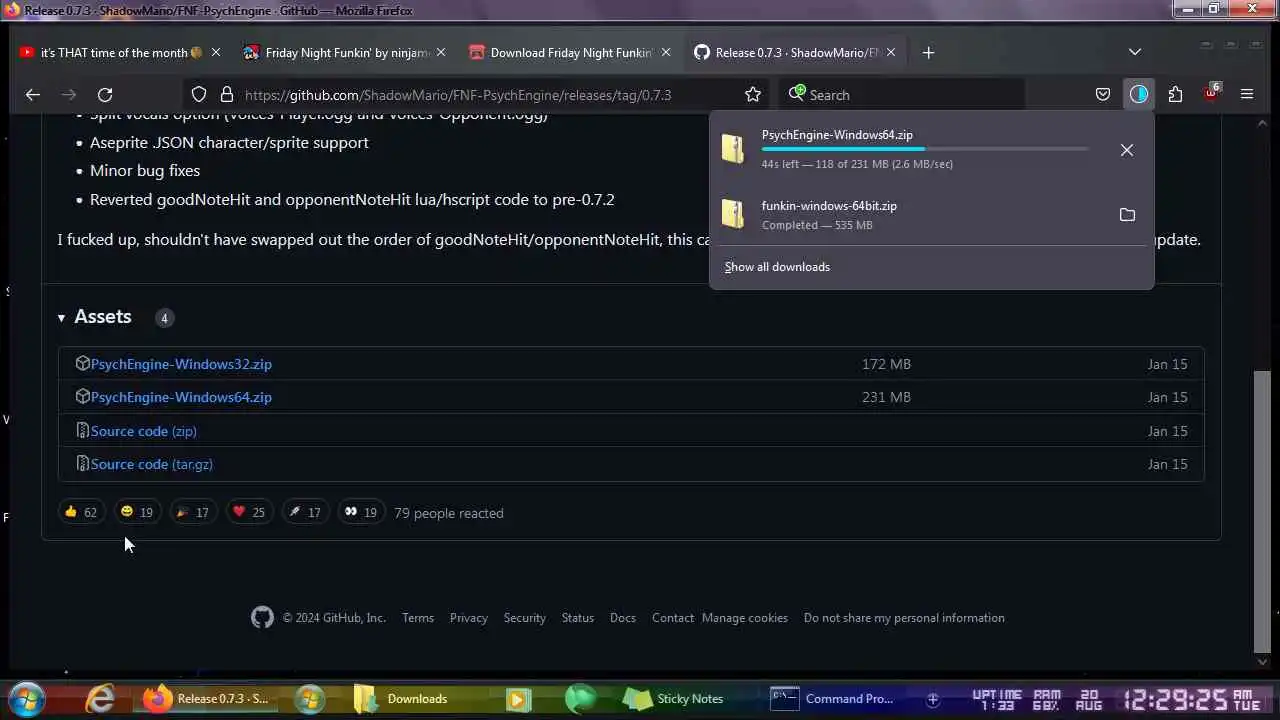Launch Internet Explorer from taskbar
1280x720 pixels.
100,698
